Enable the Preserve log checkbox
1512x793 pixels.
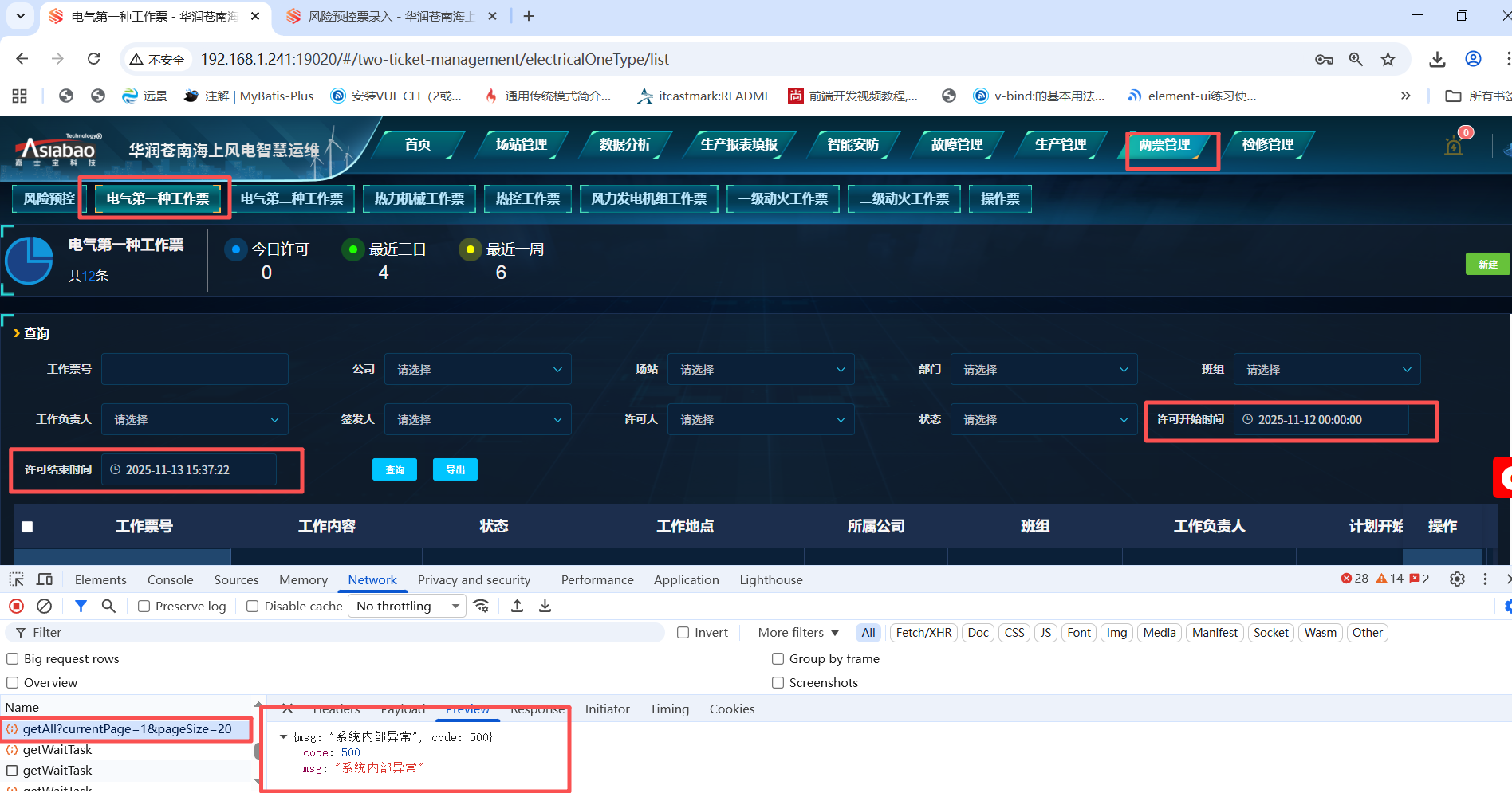coord(144,607)
